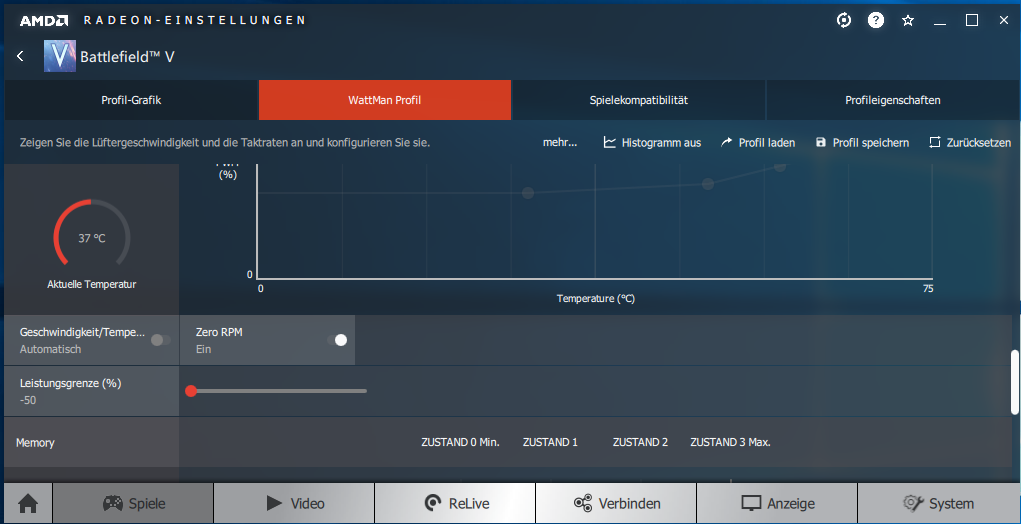
Task: Click the Memory row label
Action: click(x=35, y=443)
